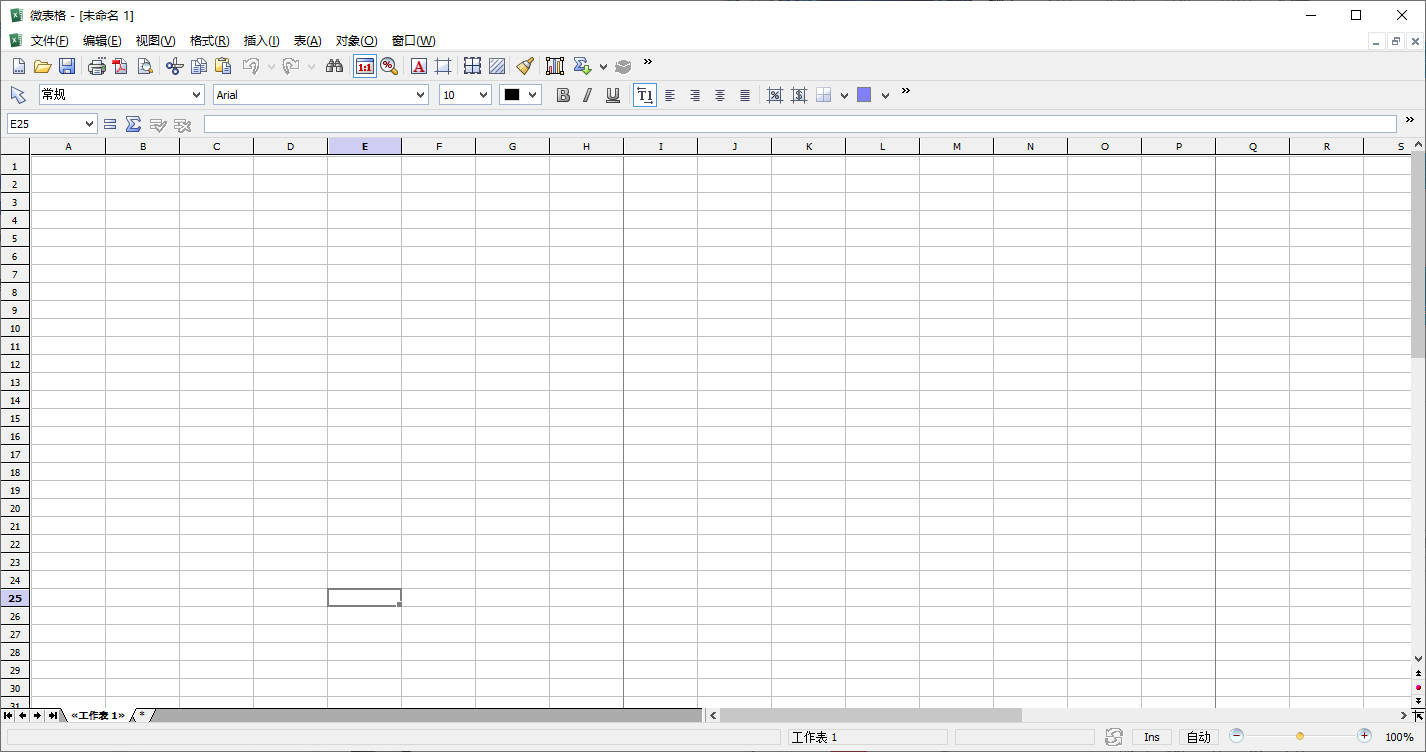Screen dimensions: 1426x752
Task: Click the zoom in plus button
Action: click(x=1364, y=736)
